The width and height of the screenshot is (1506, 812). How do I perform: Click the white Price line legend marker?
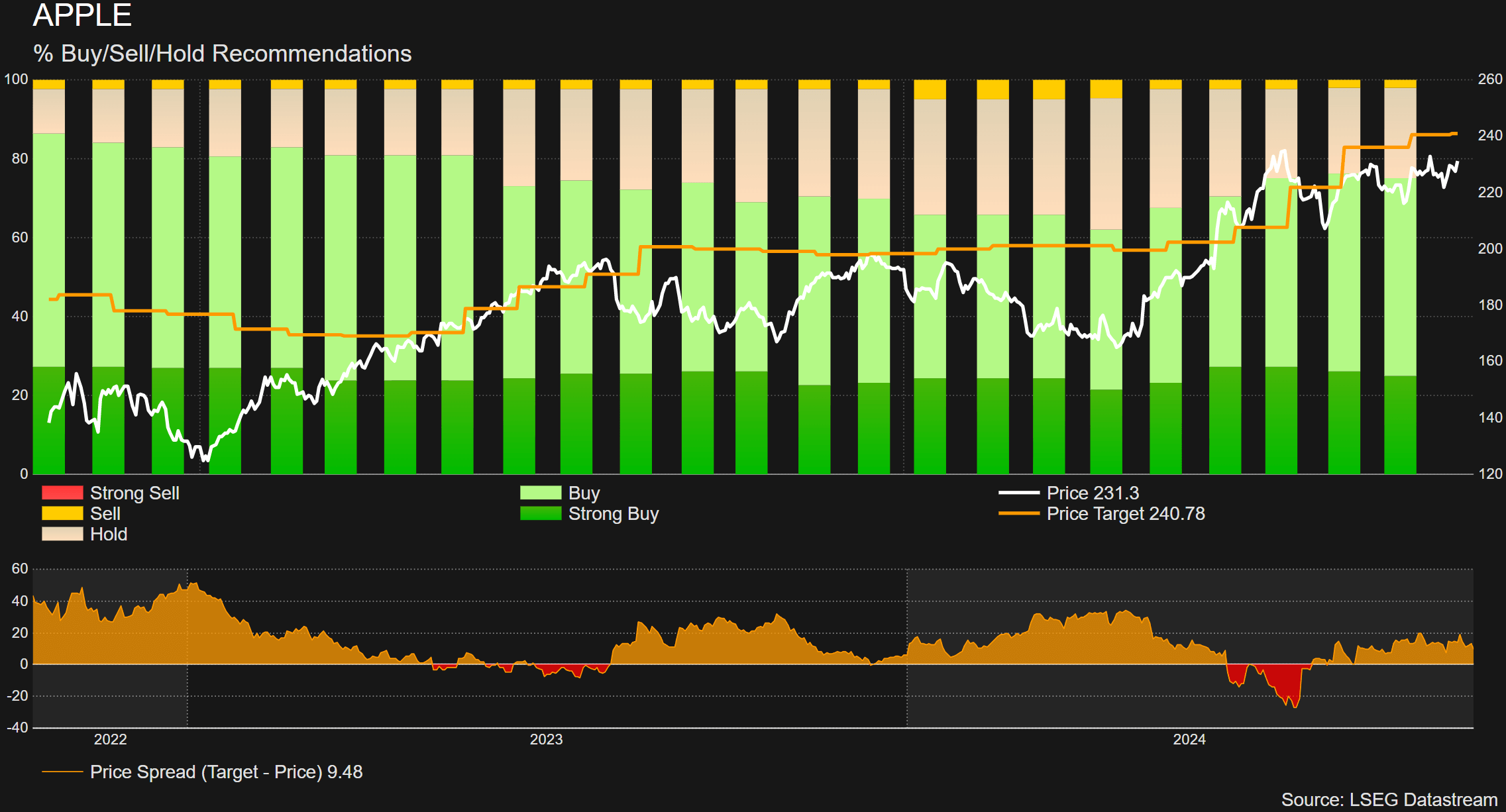(x=1019, y=493)
